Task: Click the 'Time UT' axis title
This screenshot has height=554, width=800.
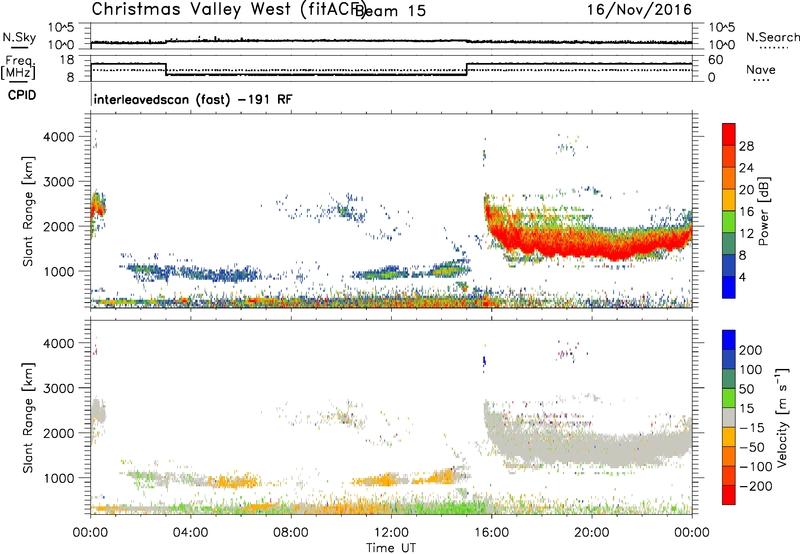Action: click(391, 548)
